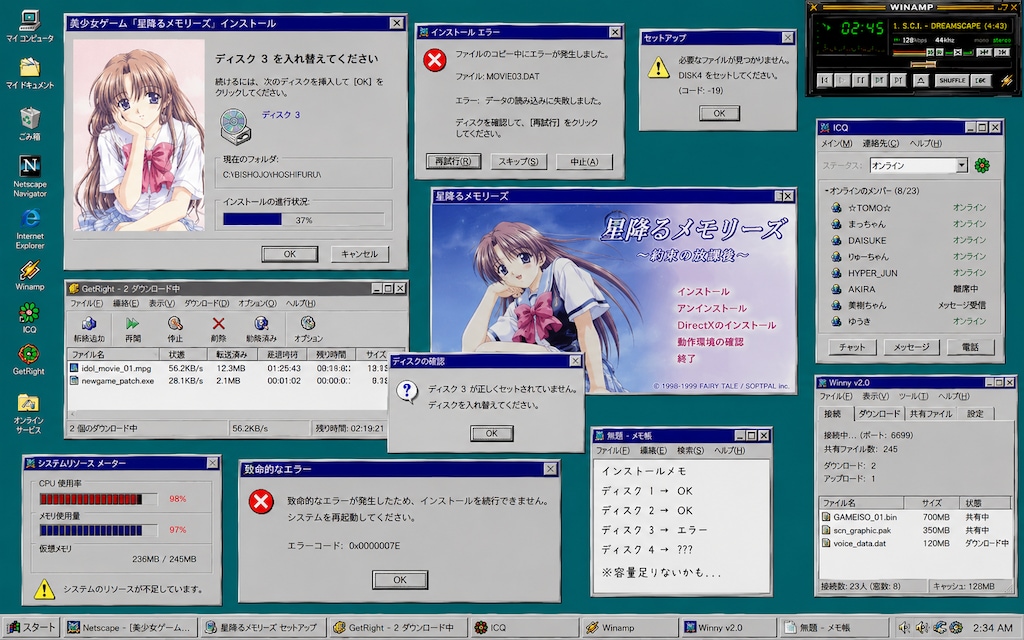Click the first GetRight toolbar icon for adding
Image resolution: width=1024 pixels, height=640 pixels.
(x=89, y=324)
